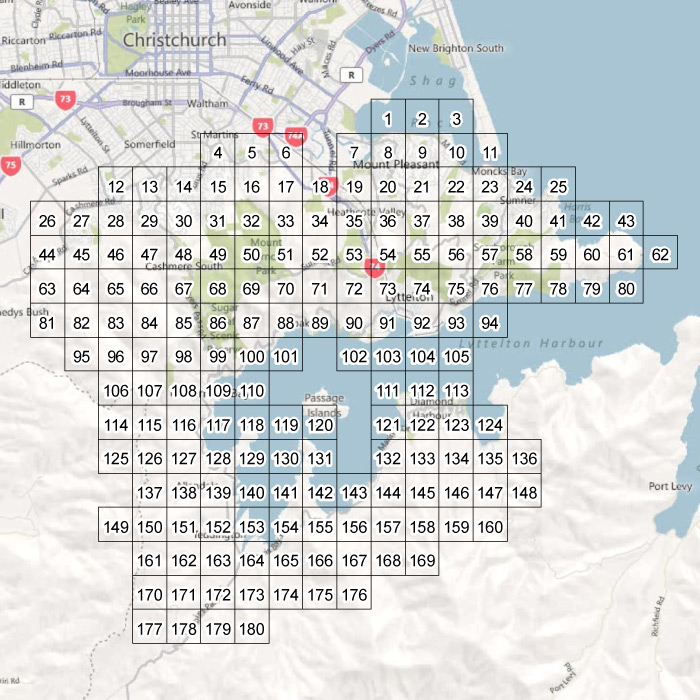Select grid cell 12
Screen dimensions: 700x700
tap(116, 184)
